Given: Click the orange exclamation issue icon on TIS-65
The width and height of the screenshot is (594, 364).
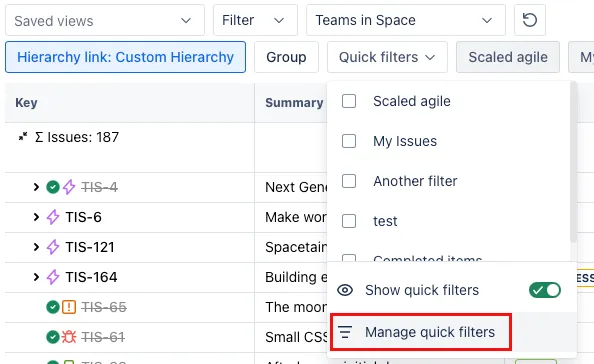Looking at the screenshot, I should point(69,307).
